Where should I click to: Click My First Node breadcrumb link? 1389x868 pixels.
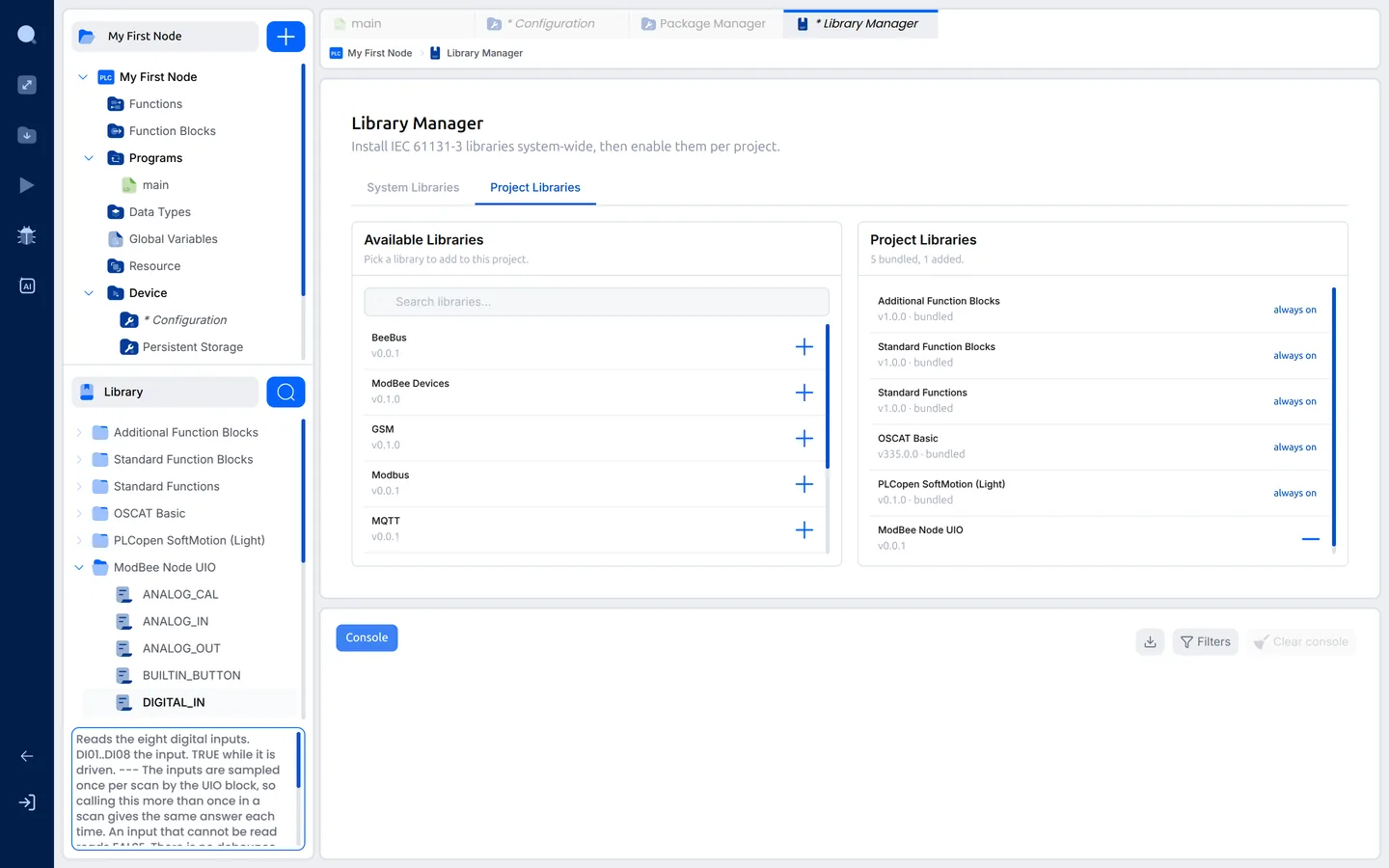(380, 53)
